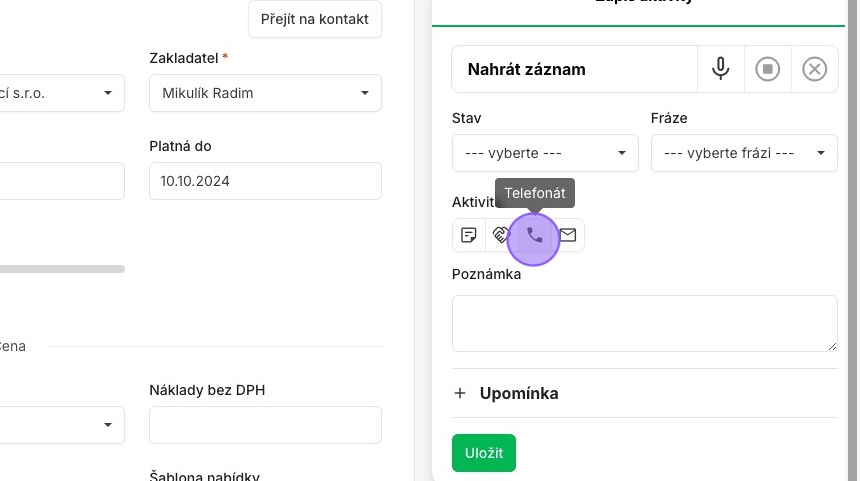Click the Uložit save button
Image resolution: width=860 pixels, height=481 pixels.
484,453
